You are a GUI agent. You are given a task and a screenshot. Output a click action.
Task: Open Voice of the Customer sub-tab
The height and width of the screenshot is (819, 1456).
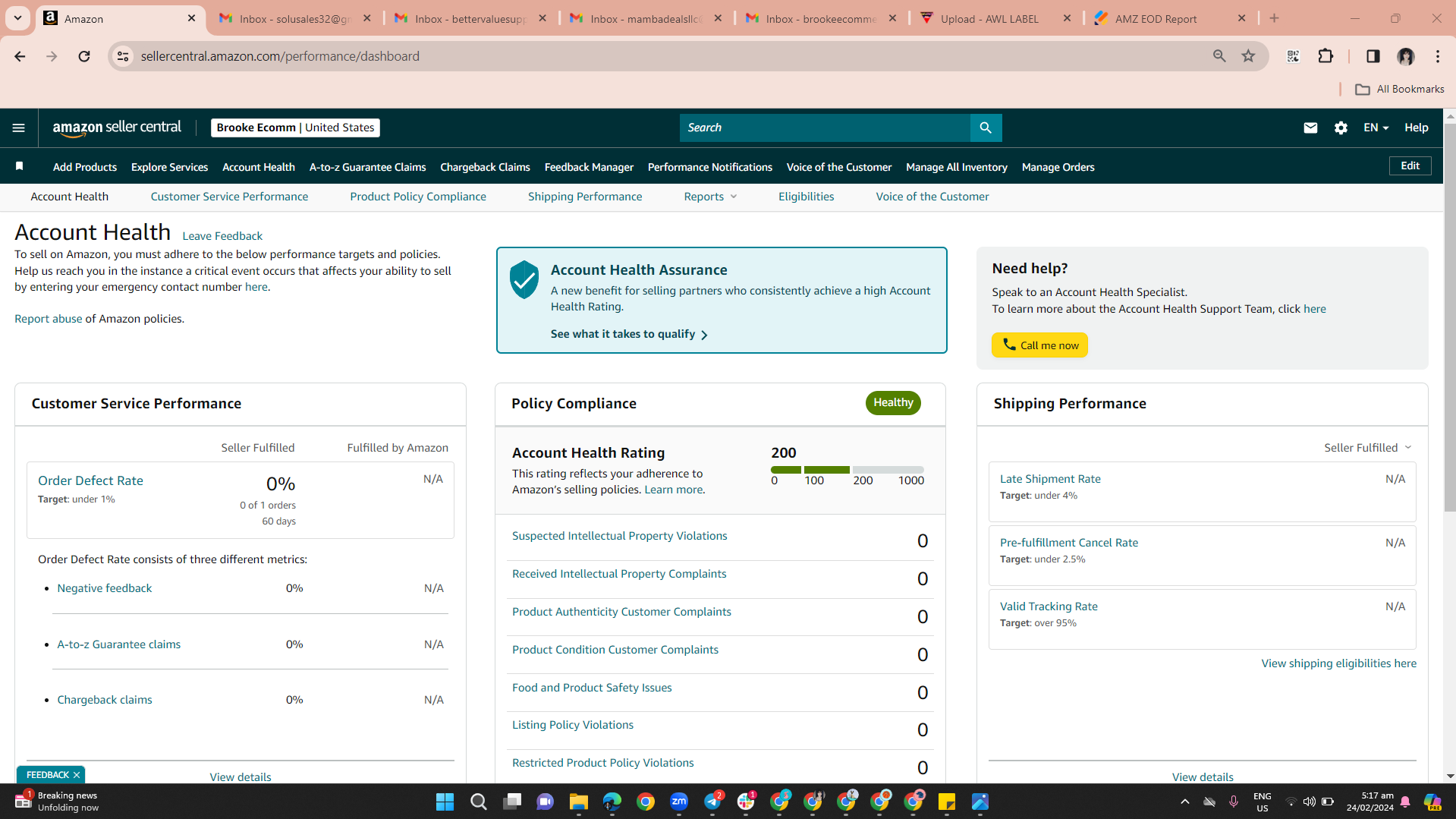[932, 197]
